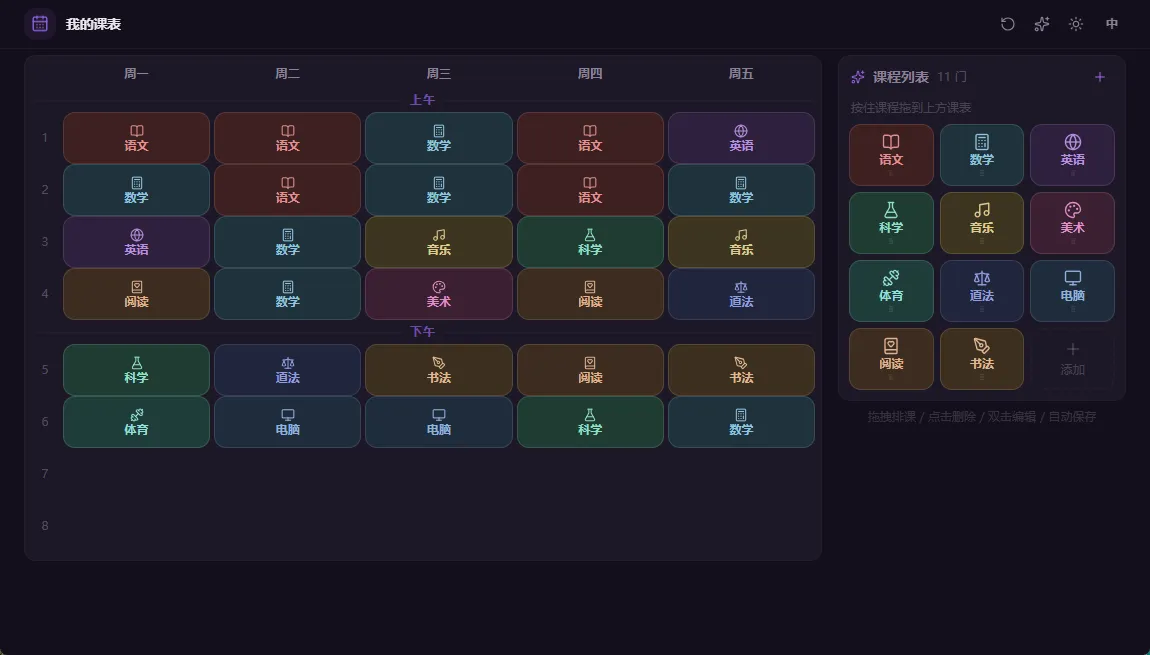Viewport: 1150px width, 655px height.
Task: Switch language with the 中 button
Action: point(1112,24)
